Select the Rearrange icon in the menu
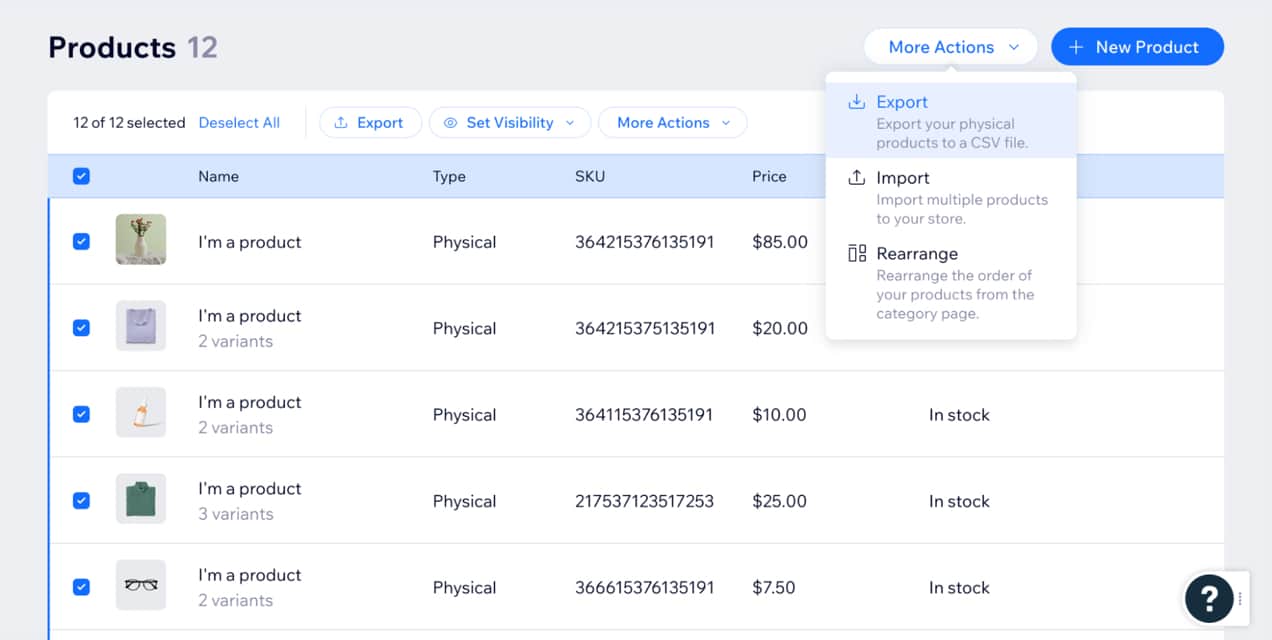1272x640 pixels. [857, 253]
